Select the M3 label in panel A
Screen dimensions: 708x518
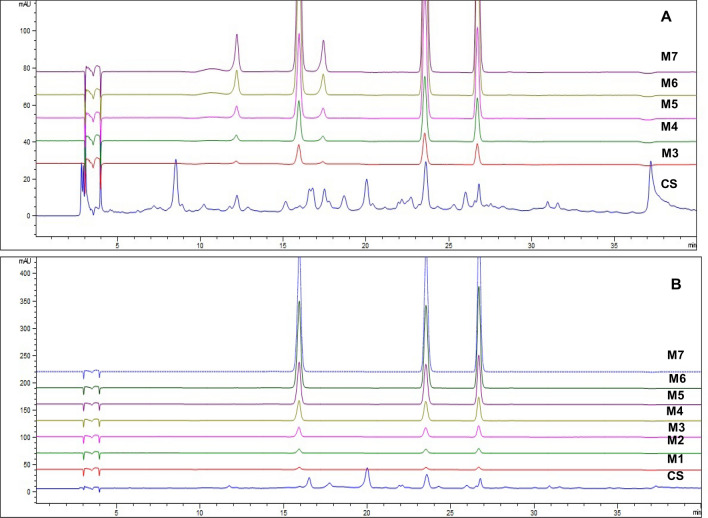point(670,154)
